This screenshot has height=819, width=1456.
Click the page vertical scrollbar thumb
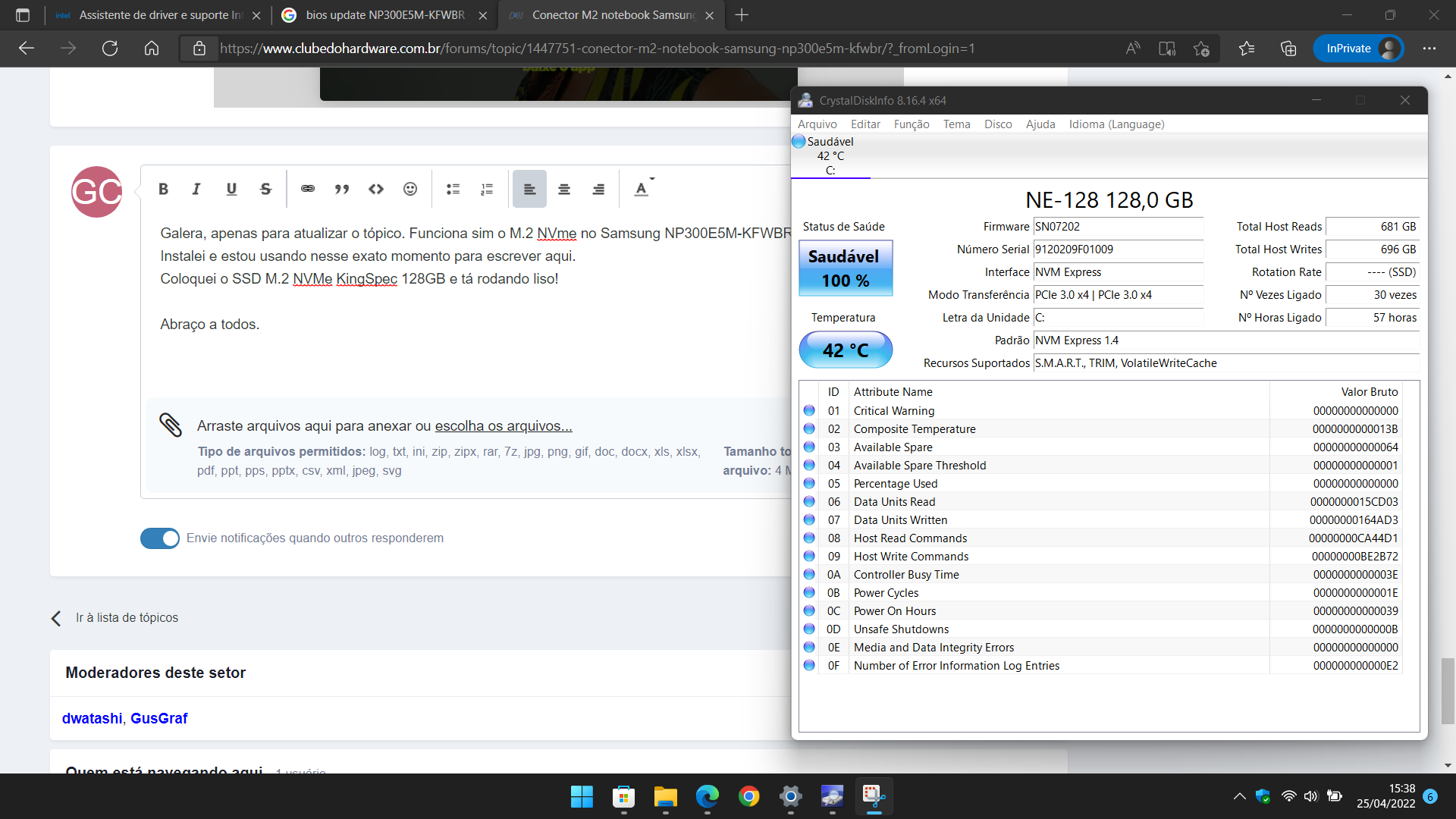pyautogui.click(x=1448, y=692)
